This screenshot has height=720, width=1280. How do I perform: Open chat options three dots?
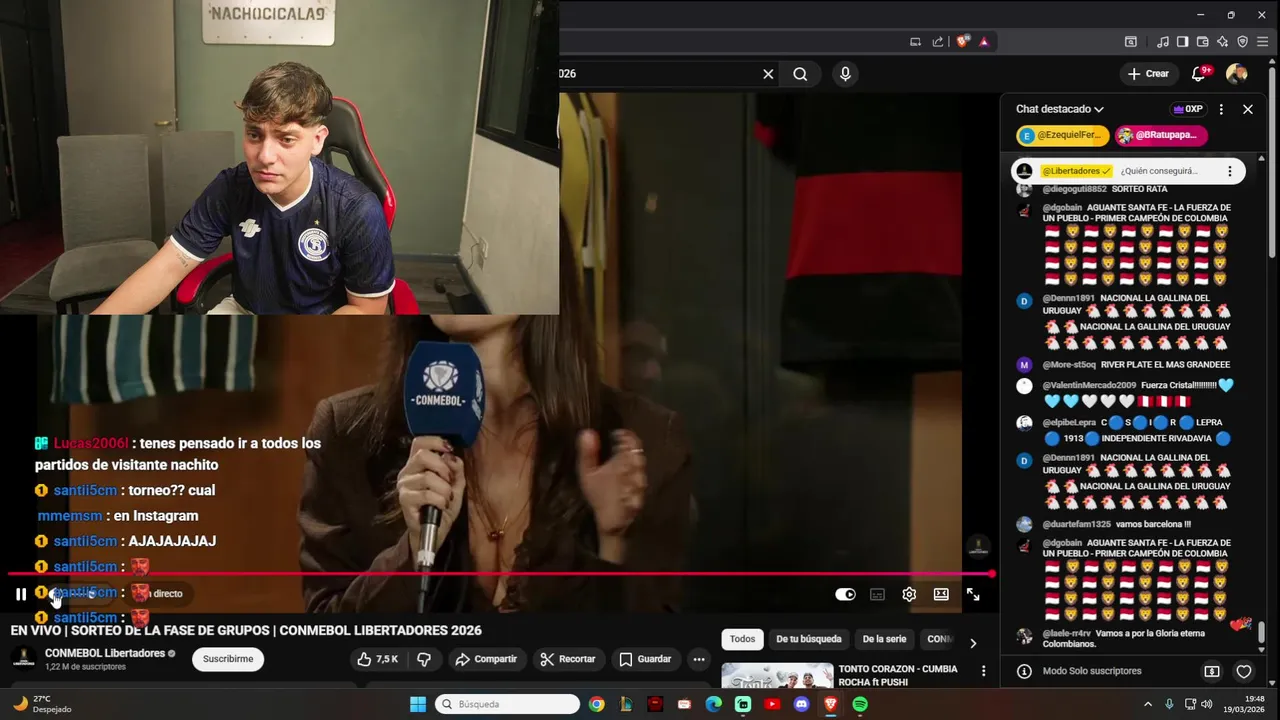click(x=1221, y=109)
